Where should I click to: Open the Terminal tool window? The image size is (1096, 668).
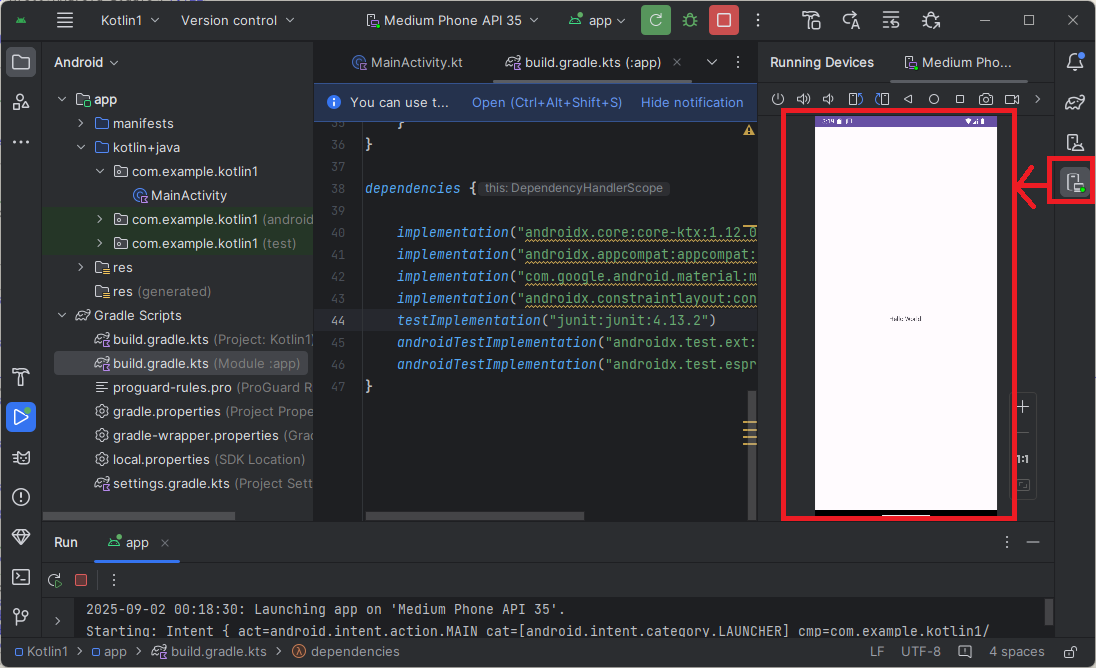tap(21, 577)
